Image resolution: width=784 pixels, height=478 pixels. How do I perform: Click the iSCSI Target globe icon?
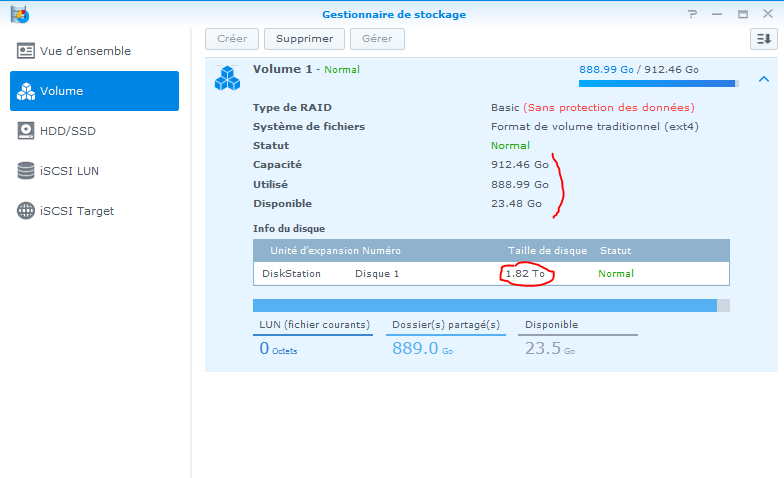click(26, 211)
